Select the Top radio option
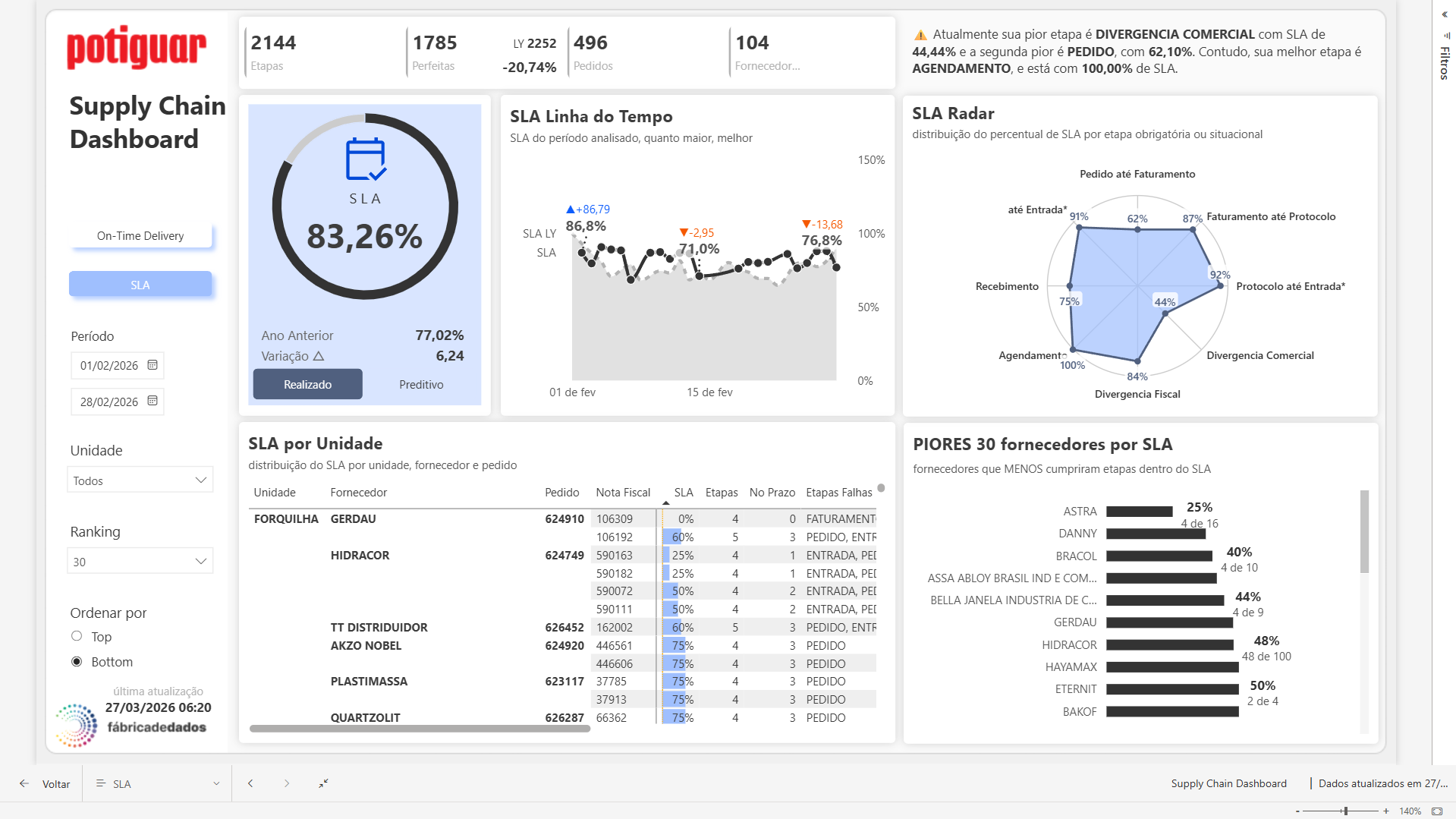This screenshot has height=819, width=1456. pyautogui.click(x=77, y=636)
